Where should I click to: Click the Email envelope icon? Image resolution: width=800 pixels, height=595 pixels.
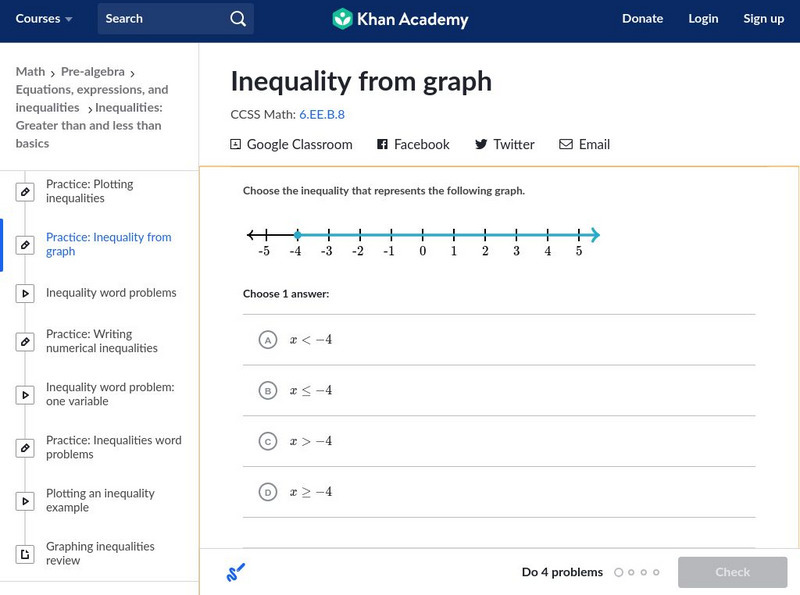[x=566, y=144]
